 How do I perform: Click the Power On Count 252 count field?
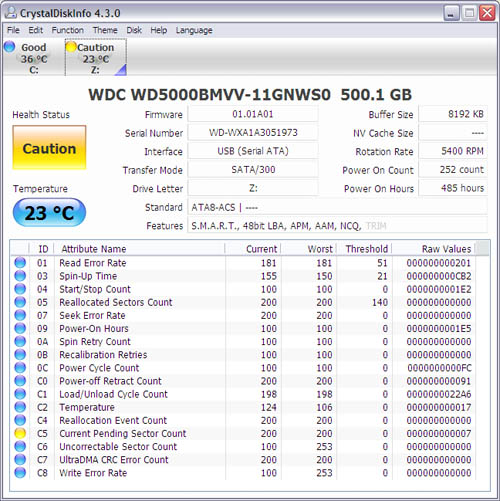453,170
